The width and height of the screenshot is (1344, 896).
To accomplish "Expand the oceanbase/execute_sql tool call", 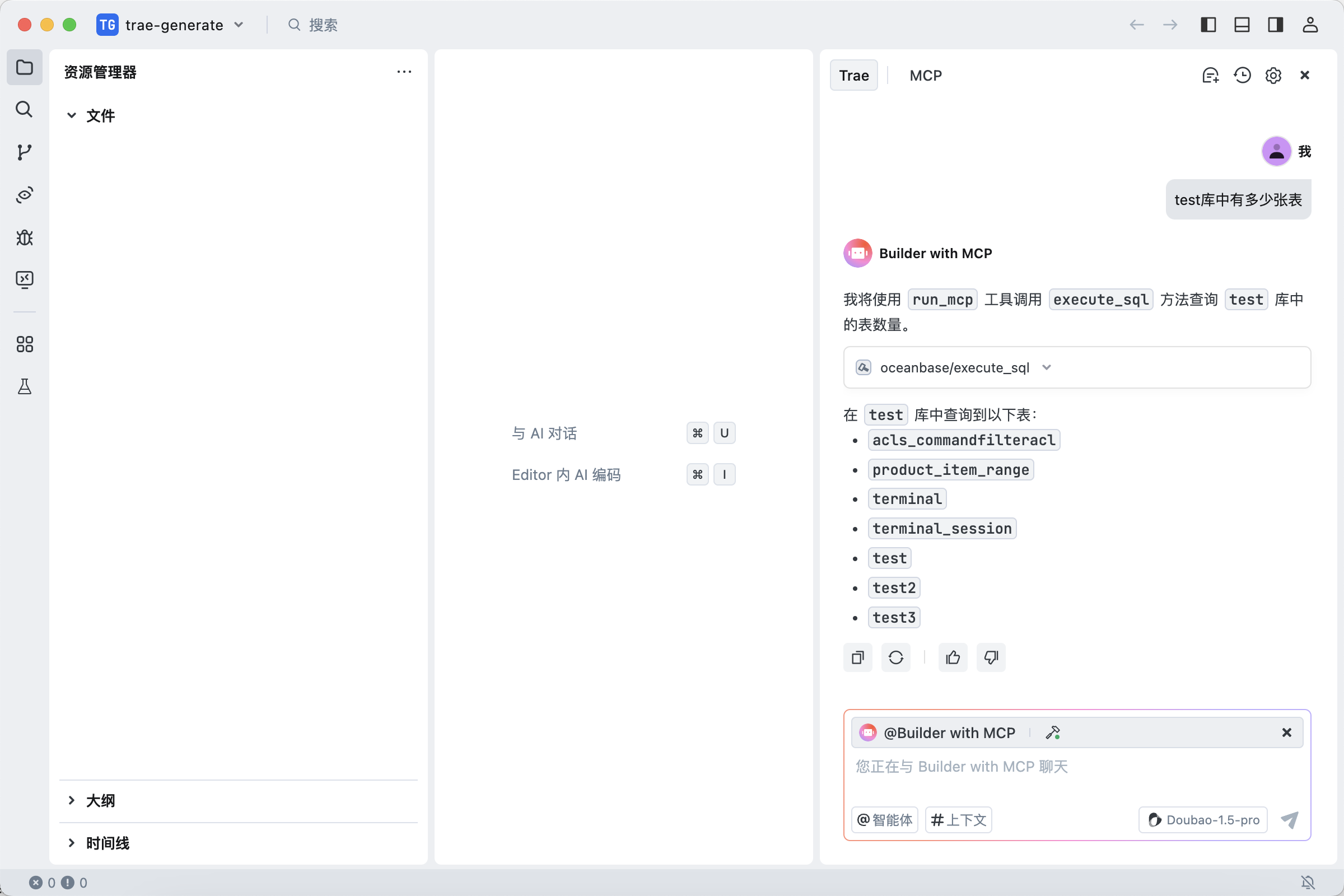I will pyautogui.click(x=1046, y=367).
